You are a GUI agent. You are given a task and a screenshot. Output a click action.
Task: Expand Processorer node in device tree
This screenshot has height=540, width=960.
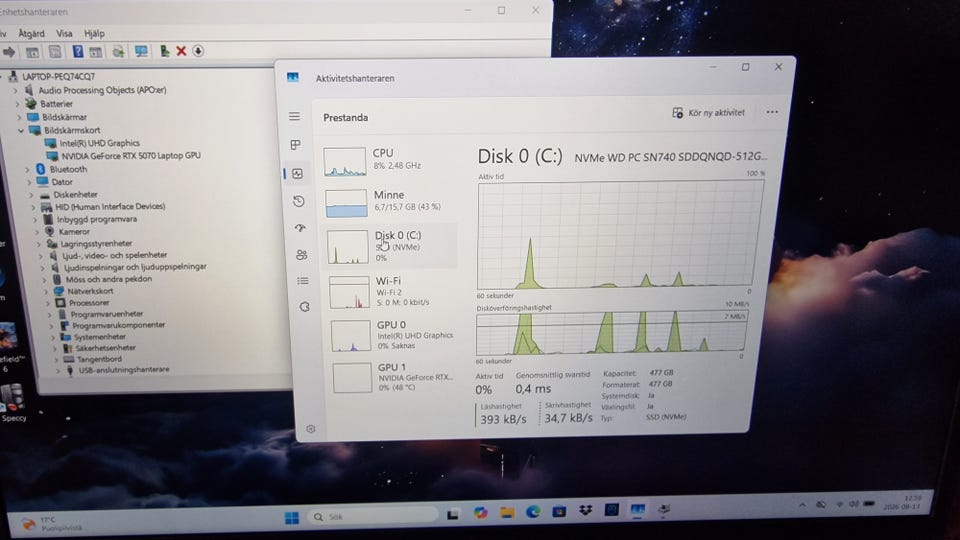(48, 303)
